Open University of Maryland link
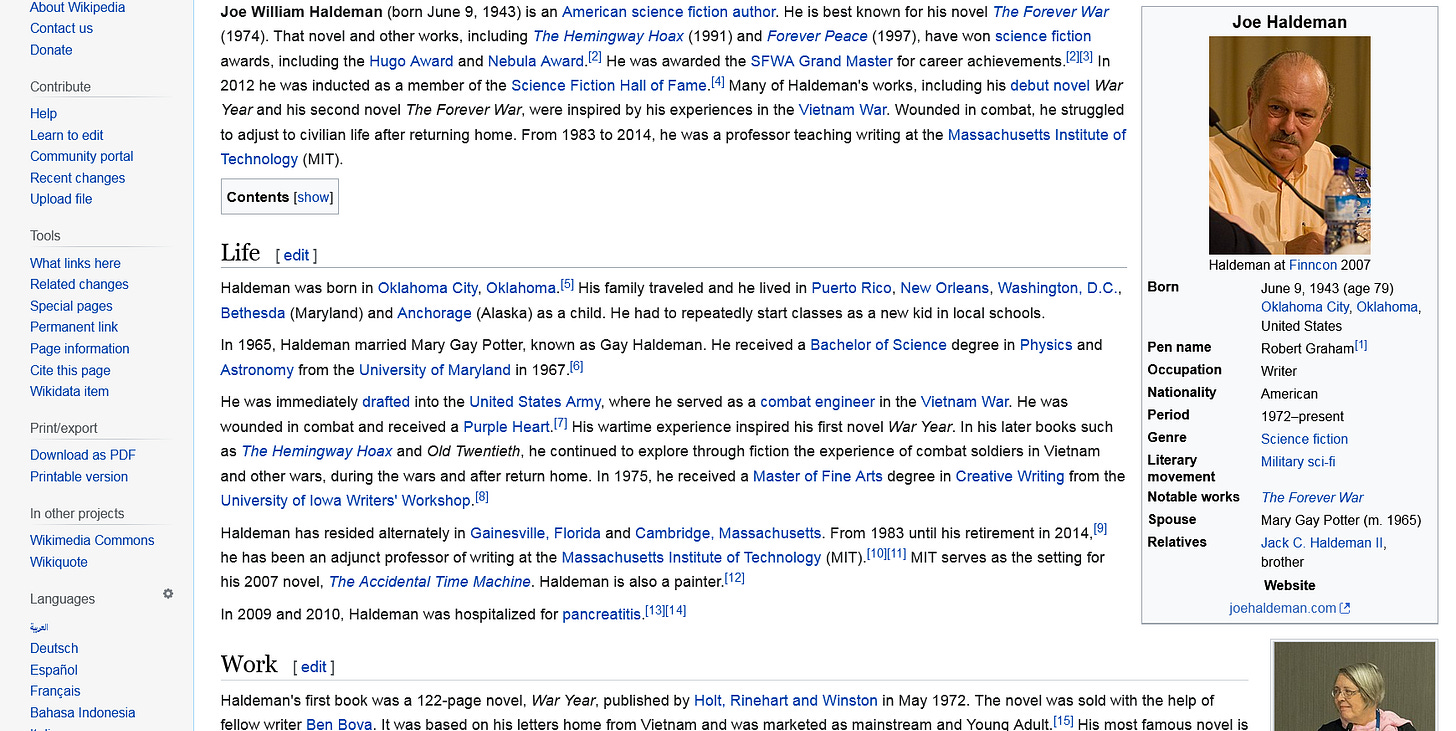Screen dimensions: 1456x731 (435, 370)
